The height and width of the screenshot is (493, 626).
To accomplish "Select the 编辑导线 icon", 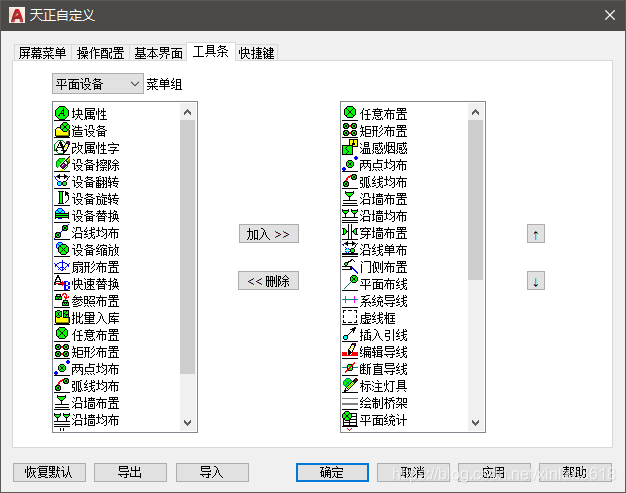I will [x=350, y=352].
